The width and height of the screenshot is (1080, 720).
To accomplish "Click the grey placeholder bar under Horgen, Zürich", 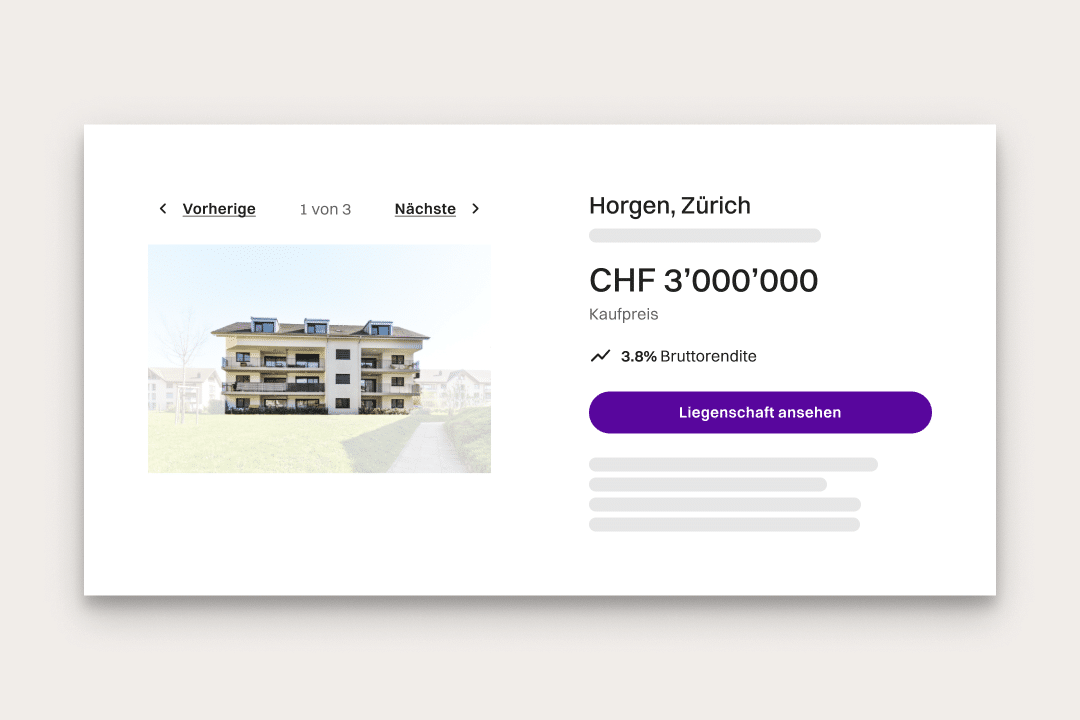I will 705,236.
